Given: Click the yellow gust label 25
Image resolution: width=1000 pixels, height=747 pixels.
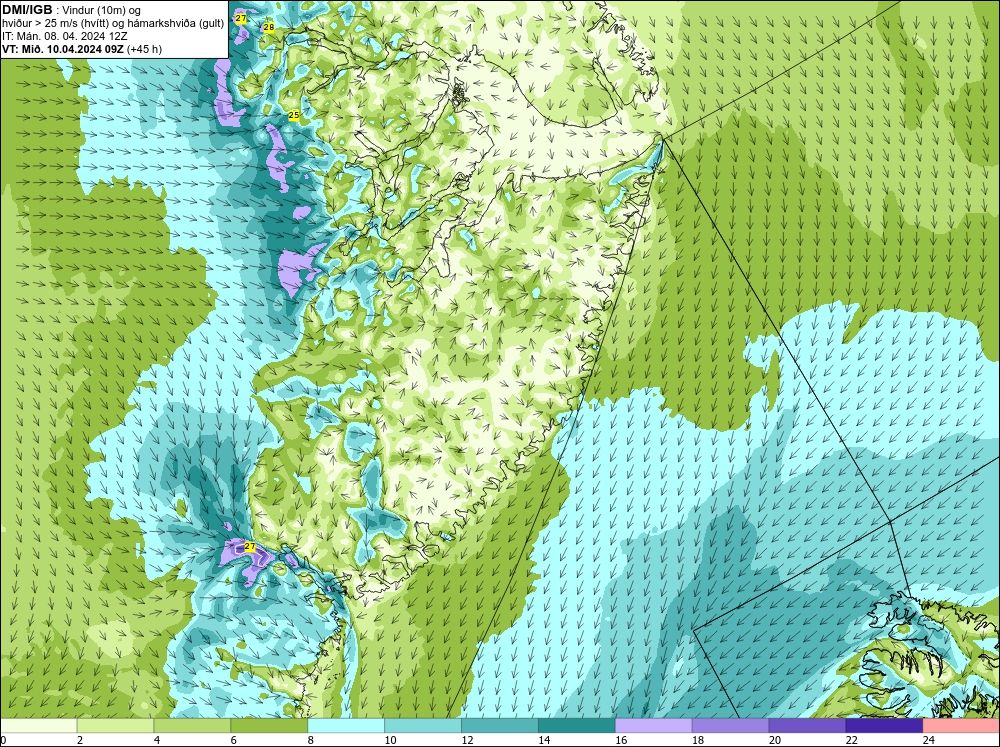Looking at the screenshot, I should (x=294, y=115).
